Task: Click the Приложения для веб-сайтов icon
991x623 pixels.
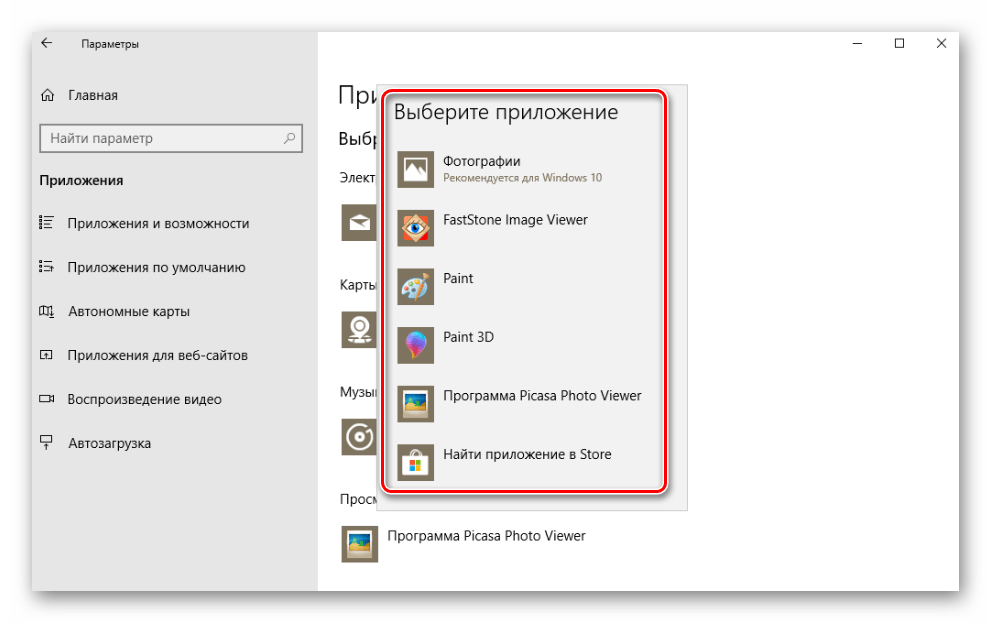Action: [46, 354]
